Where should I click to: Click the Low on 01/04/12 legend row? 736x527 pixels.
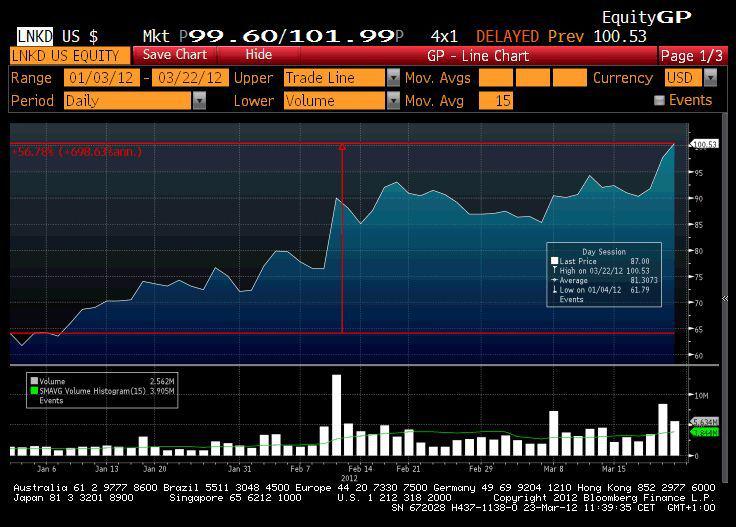[601, 290]
